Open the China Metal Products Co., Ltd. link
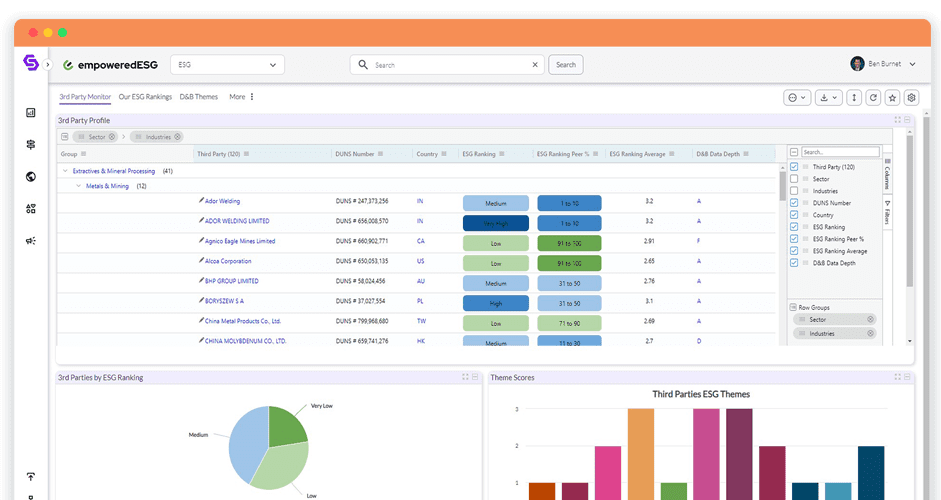Image resolution: width=941 pixels, height=500 pixels. pyautogui.click(x=243, y=321)
